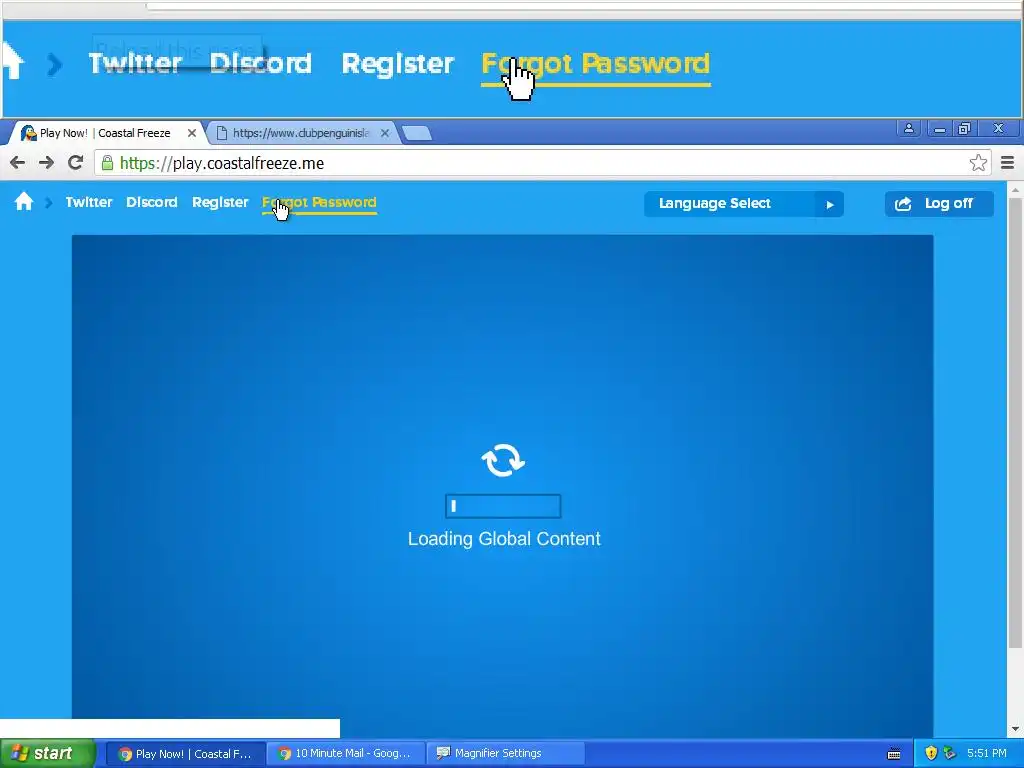The image size is (1024, 768).
Task: Bookmark the page with the star icon
Action: click(x=978, y=163)
